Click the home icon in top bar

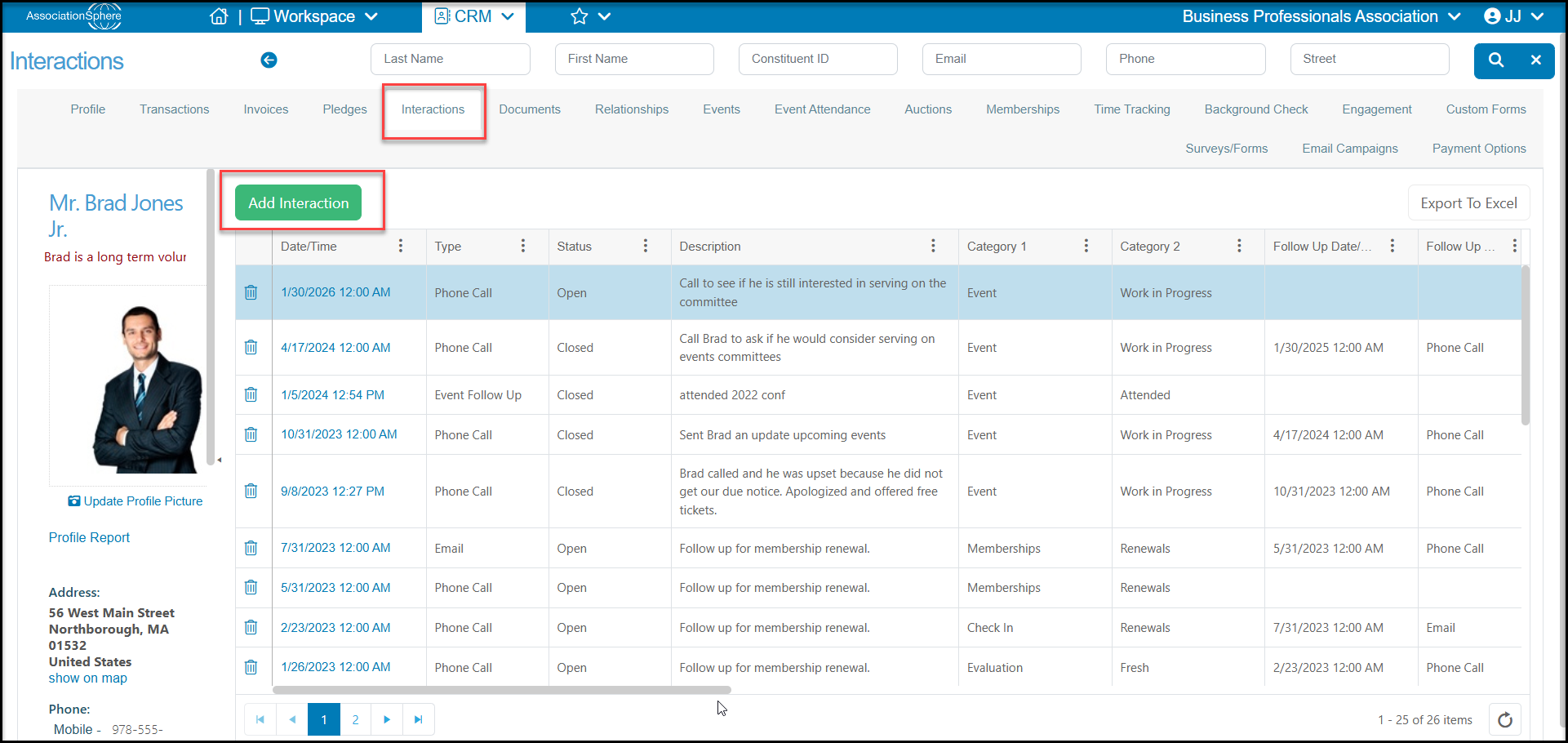click(x=219, y=16)
